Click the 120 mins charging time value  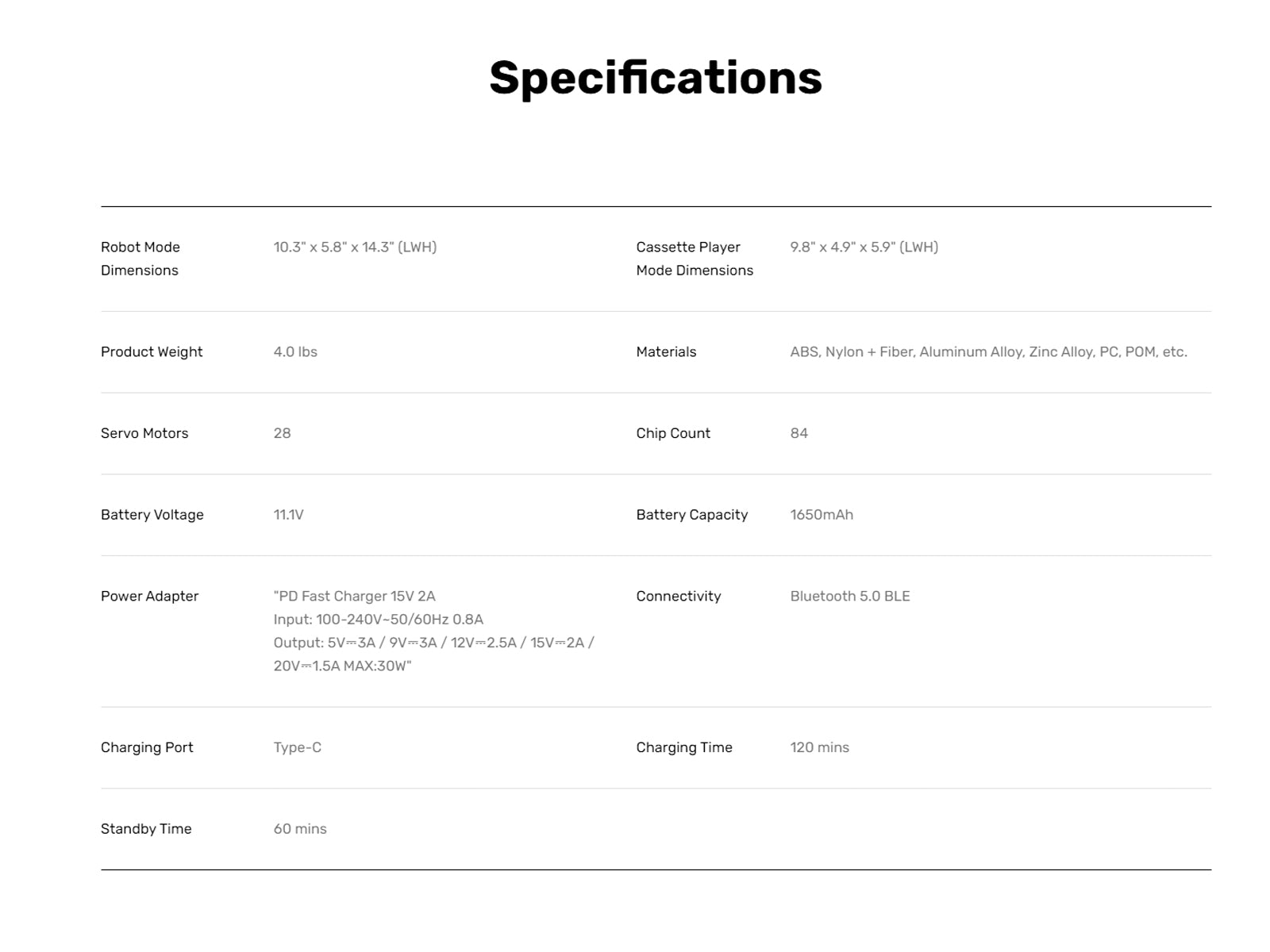click(819, 747)
